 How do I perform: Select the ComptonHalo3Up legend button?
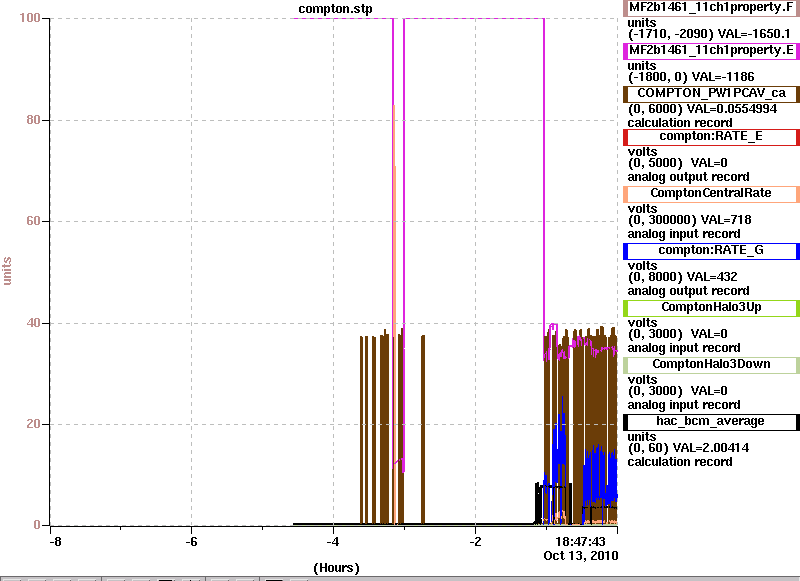pos(711,308)
